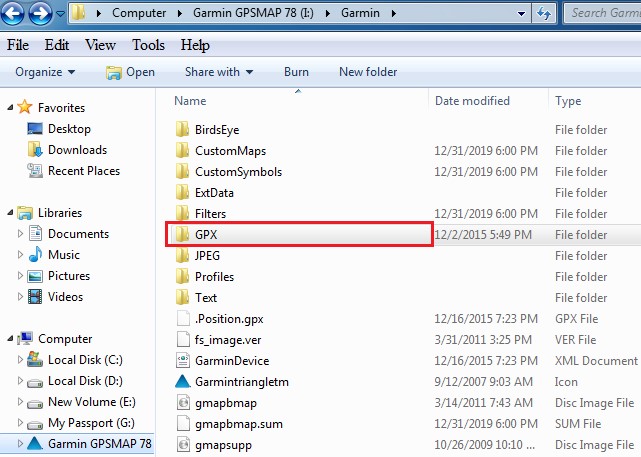Select the ExtData folder icon
Viewport: 641px width, 457px height.
182,192
